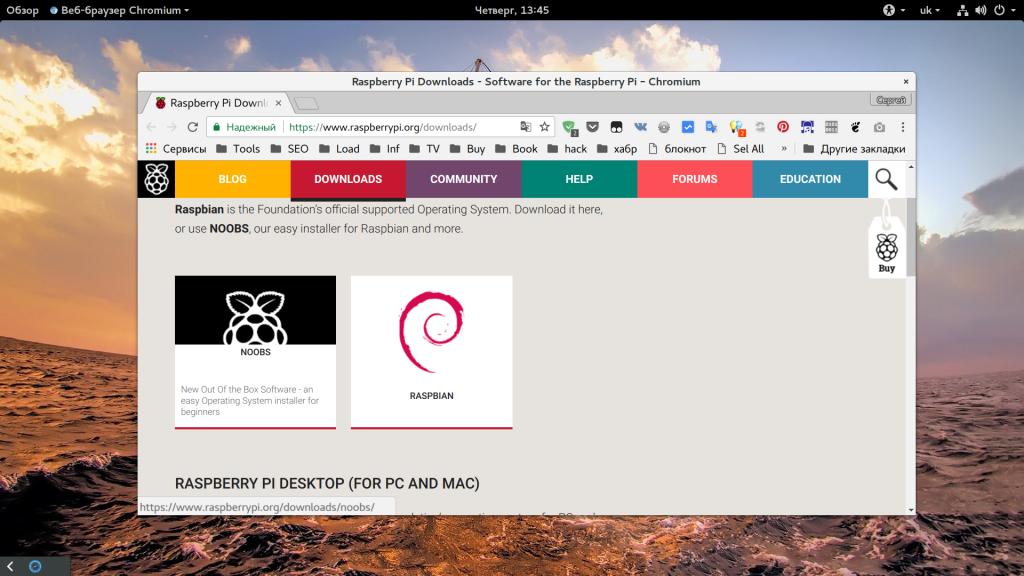This screenshot has width=1024, height=576.
Task: Bookmark this page with the star icon
Action: pos(545,127)
